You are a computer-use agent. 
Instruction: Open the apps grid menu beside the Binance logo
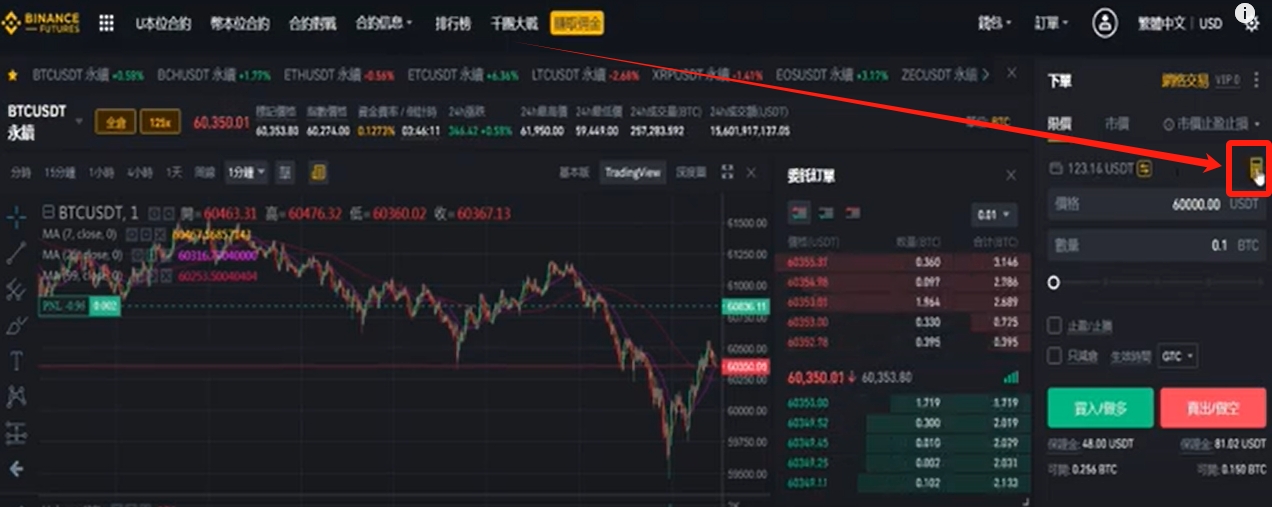(106, 23)
